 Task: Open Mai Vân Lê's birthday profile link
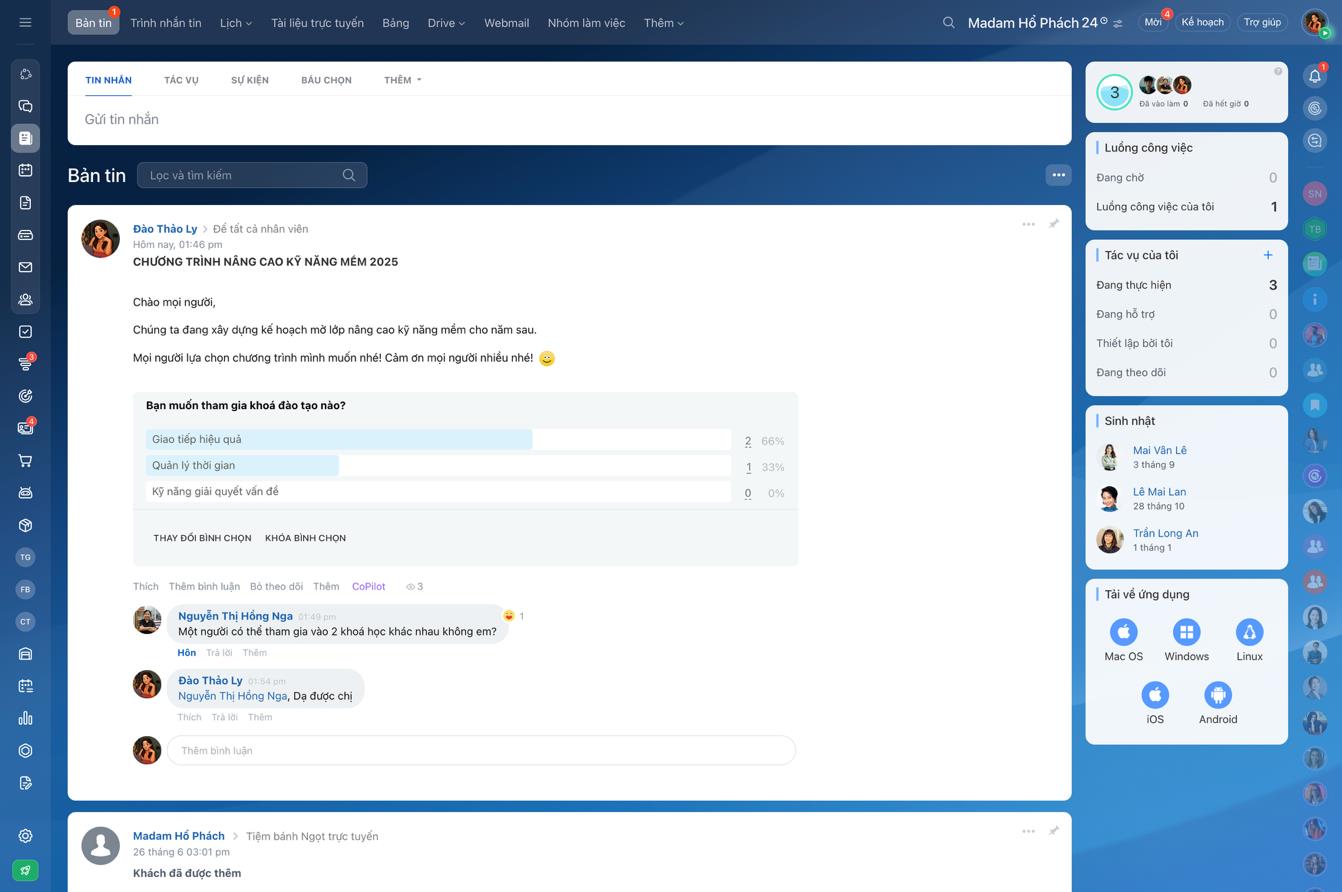(1159, 450)
